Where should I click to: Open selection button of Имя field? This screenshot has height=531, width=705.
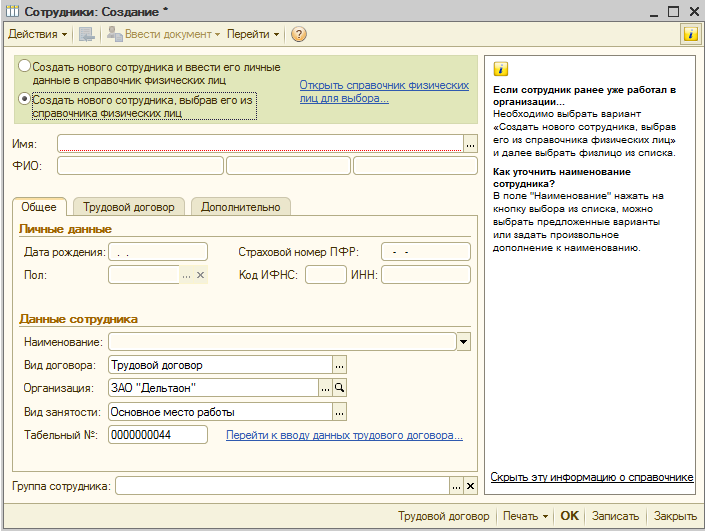pyautogui.click(x=470, y=144)
